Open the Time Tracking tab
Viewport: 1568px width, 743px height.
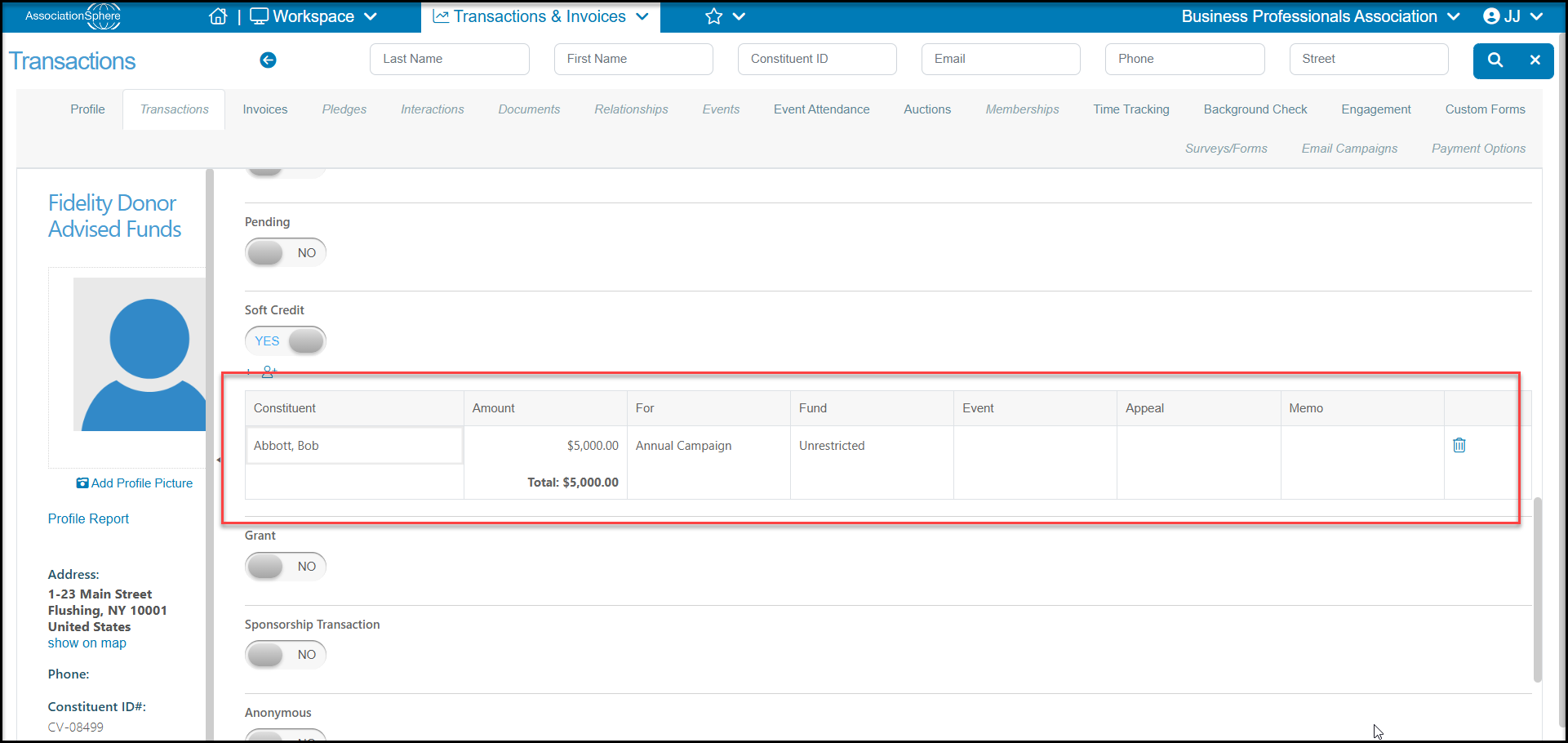pos(1130,109)
